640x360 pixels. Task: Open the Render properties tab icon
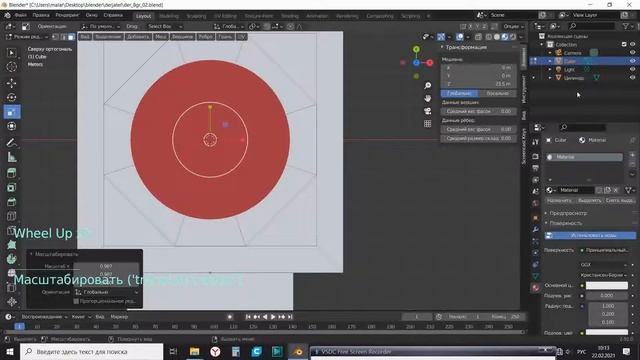click(x=536, y=157)
